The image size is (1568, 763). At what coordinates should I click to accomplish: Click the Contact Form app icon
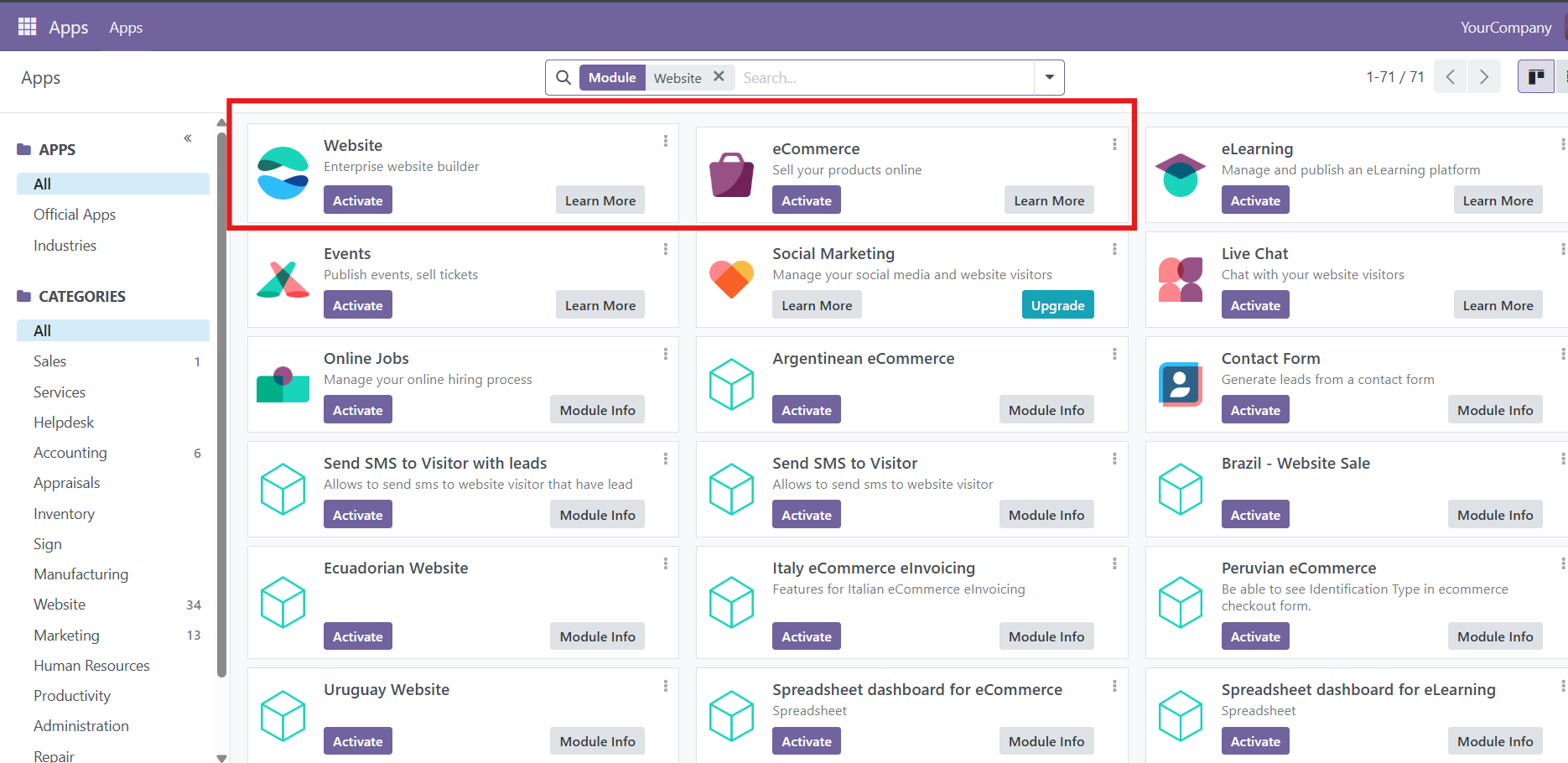click(x=1181, y=384)
